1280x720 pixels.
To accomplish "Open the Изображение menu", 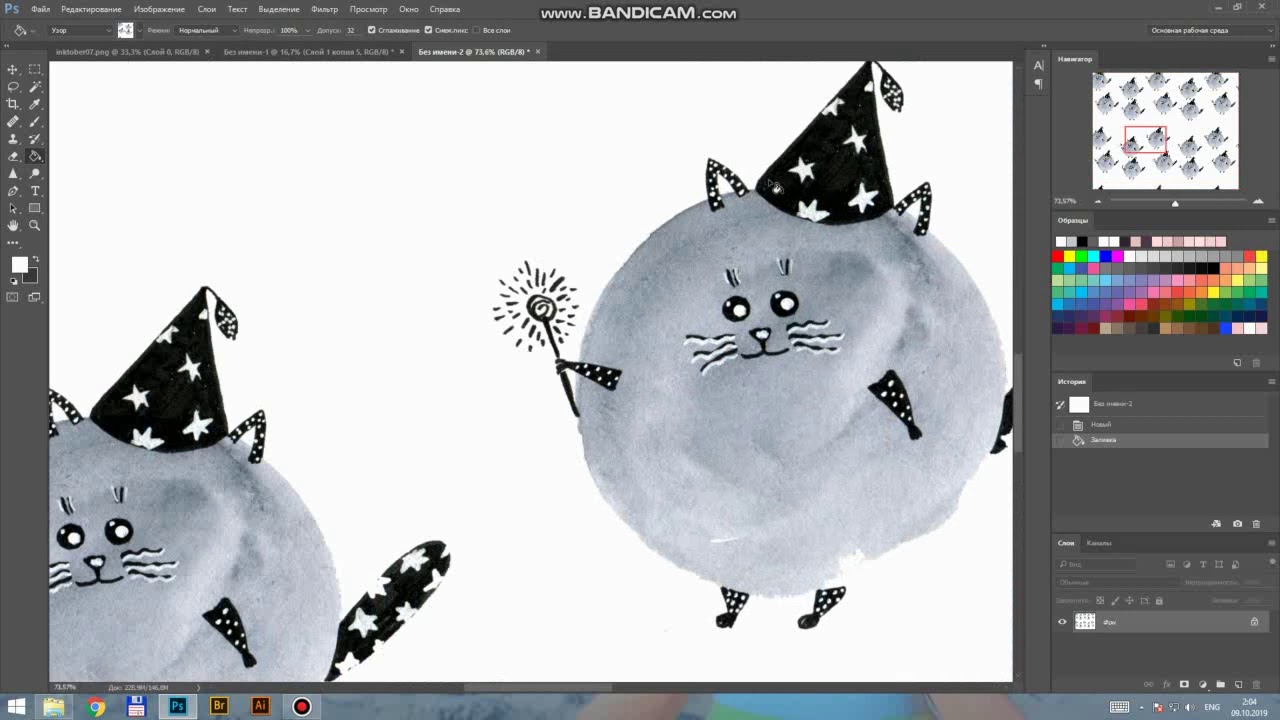I will tap(159, 9).
